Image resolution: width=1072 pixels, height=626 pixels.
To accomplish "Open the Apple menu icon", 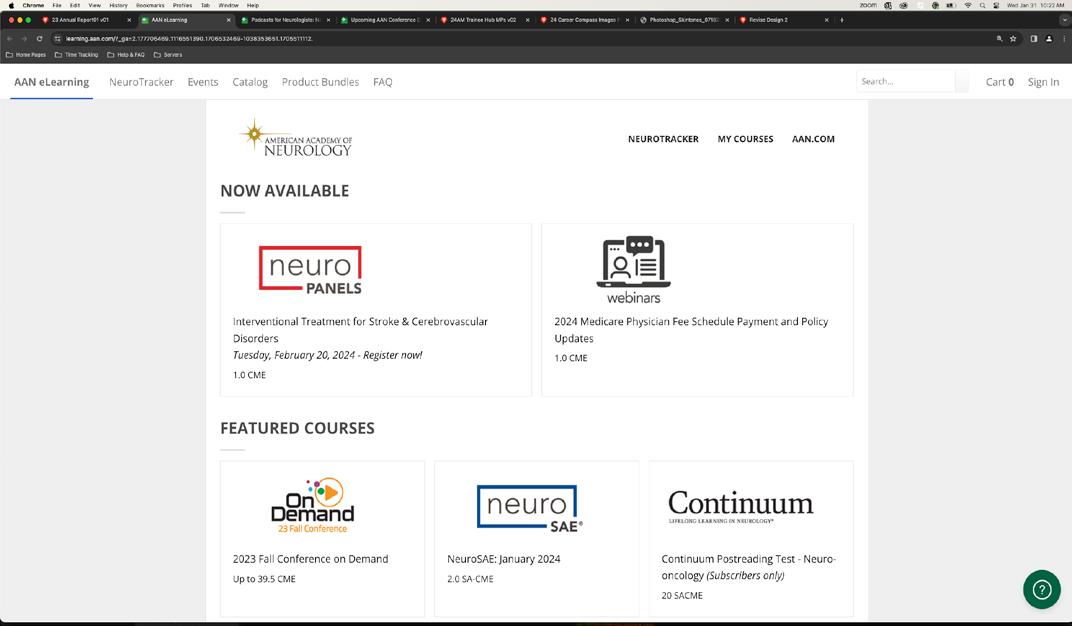I will [x=11, y=5].
